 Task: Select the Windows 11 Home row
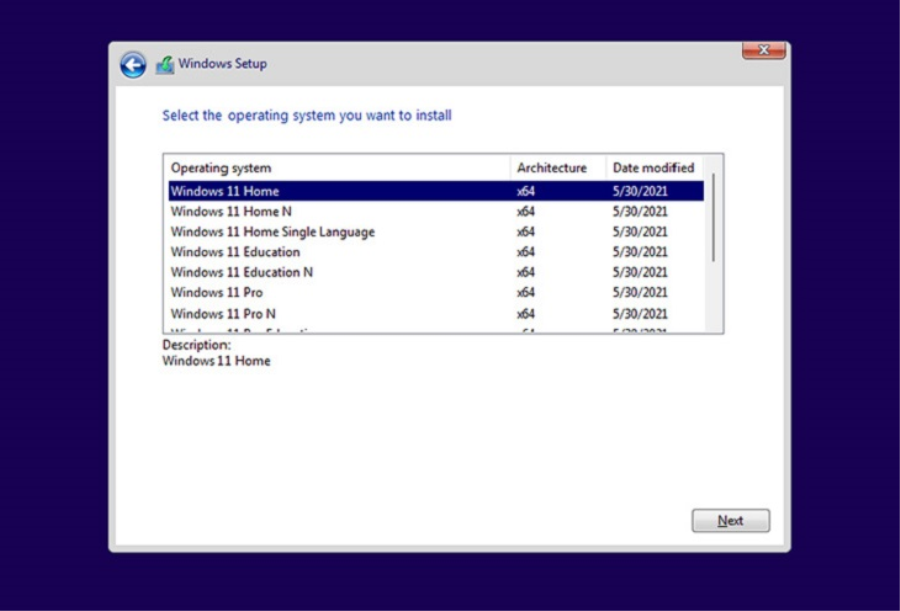(x=436, y=191)
